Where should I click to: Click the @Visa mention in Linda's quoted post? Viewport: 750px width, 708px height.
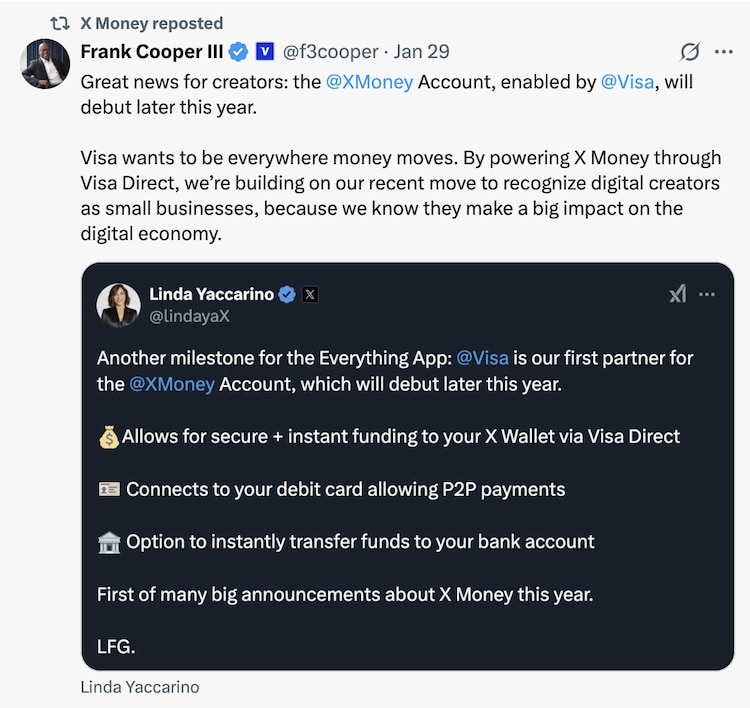coord(482,358)
